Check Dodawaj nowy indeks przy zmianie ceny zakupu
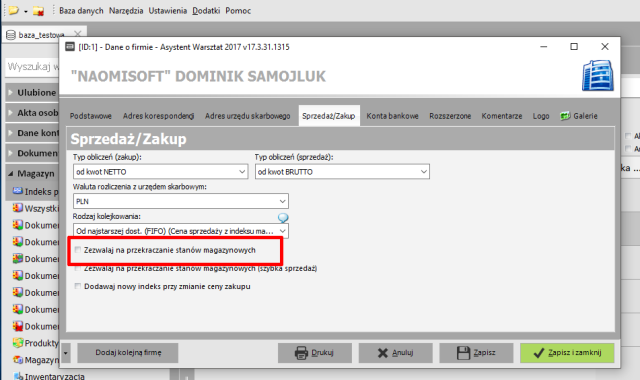 [x=78, y=286]
